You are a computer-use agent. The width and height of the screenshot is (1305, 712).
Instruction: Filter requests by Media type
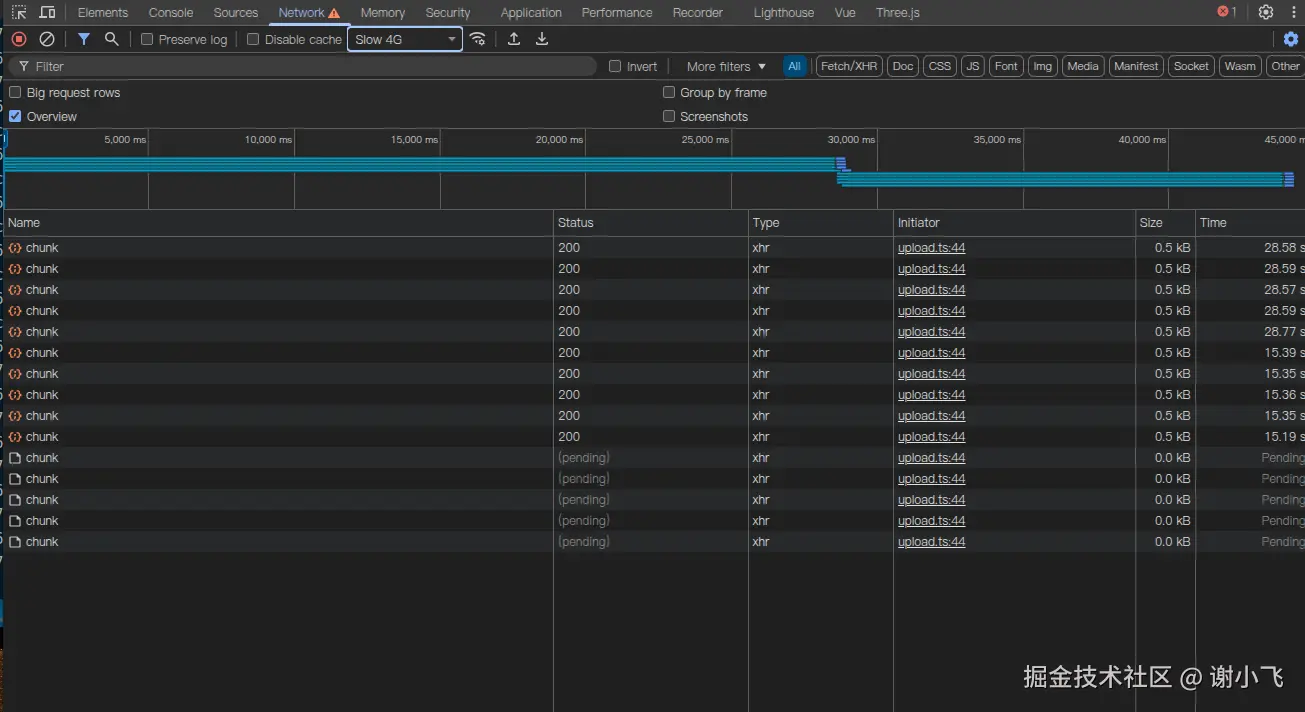click(1083, 66)
